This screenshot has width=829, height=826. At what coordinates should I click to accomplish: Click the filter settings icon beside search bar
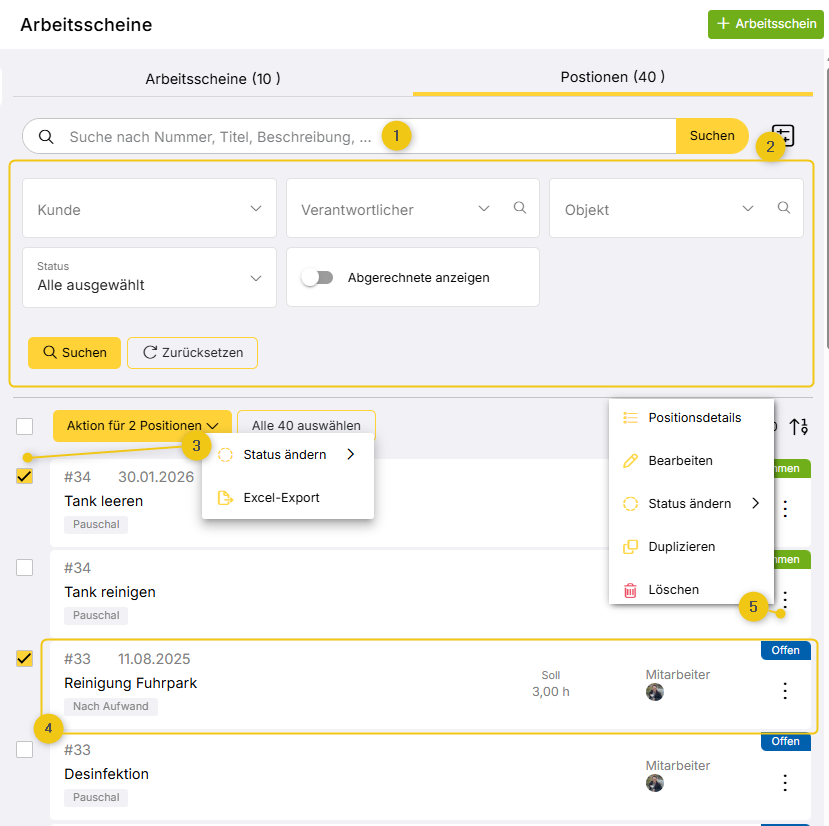(785, 134)
